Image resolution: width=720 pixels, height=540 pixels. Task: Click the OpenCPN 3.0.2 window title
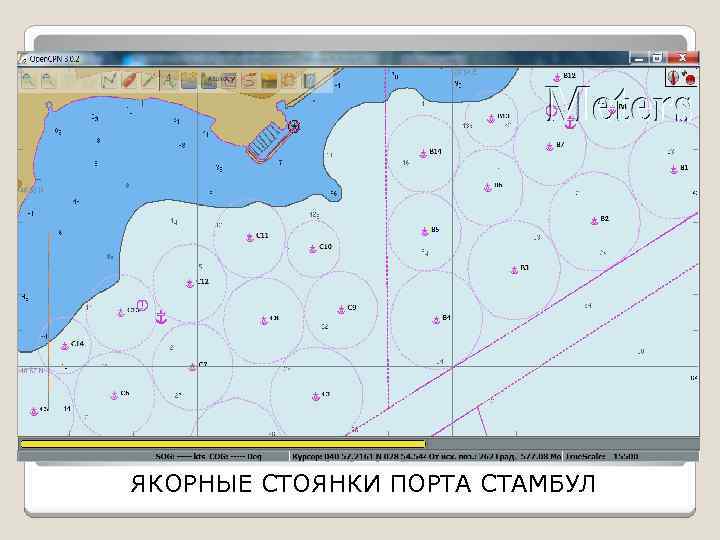(54, 59)
